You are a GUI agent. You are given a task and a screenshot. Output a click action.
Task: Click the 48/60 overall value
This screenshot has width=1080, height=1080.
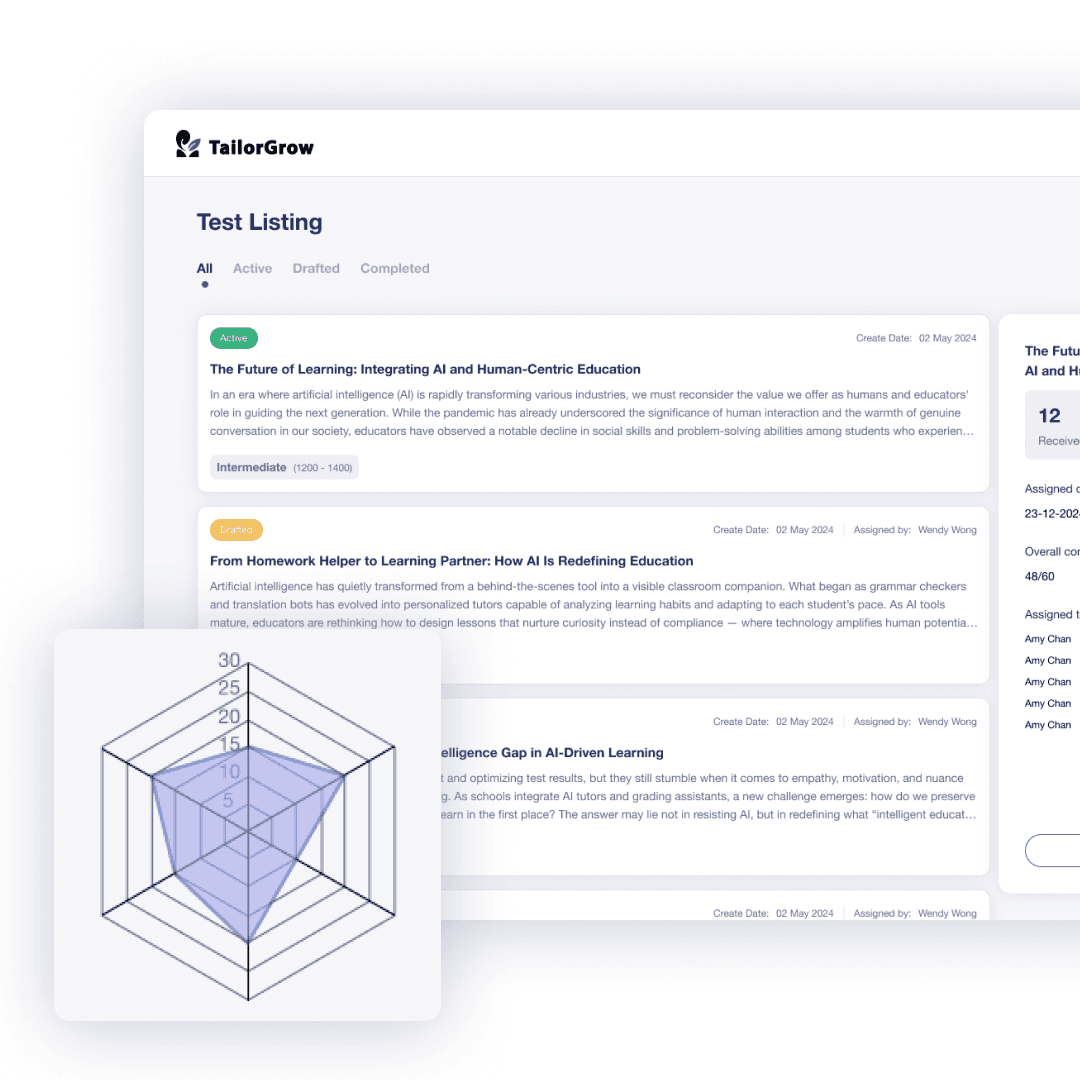pyautogui.click(x=1039, y=577)
